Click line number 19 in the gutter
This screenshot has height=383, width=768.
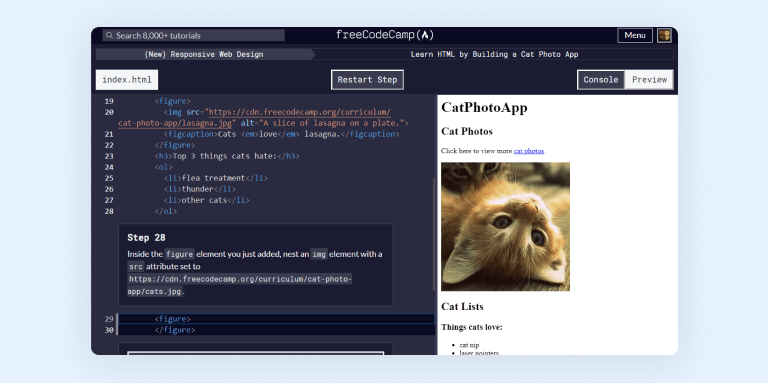tap(109, 101)
